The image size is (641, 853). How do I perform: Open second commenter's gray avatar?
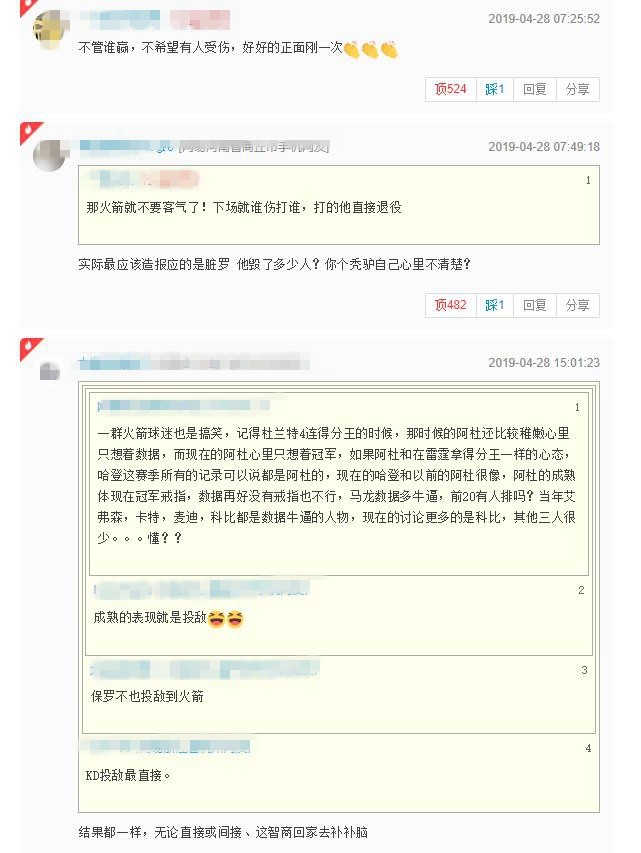pyautogui.click(x=50, y=156)
